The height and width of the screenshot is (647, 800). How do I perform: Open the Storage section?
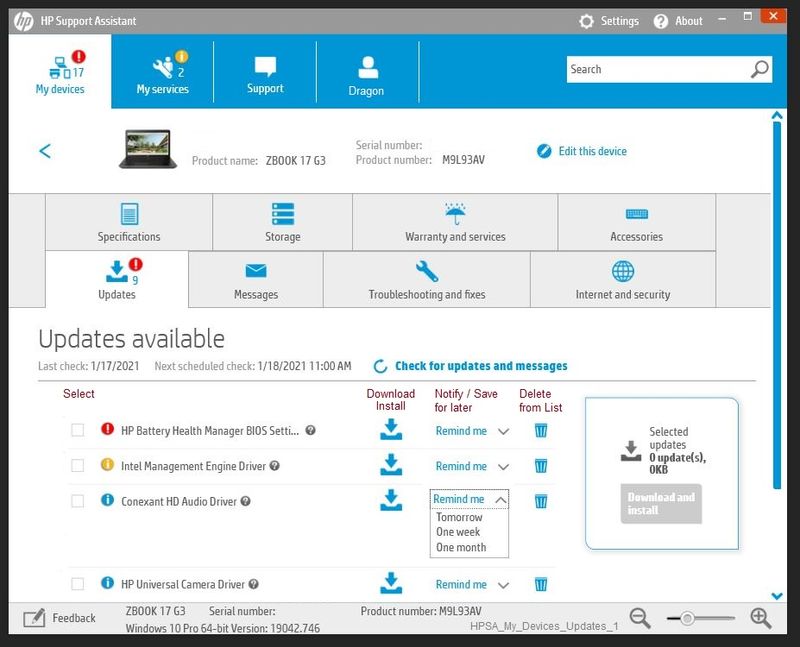click(283, 222)
